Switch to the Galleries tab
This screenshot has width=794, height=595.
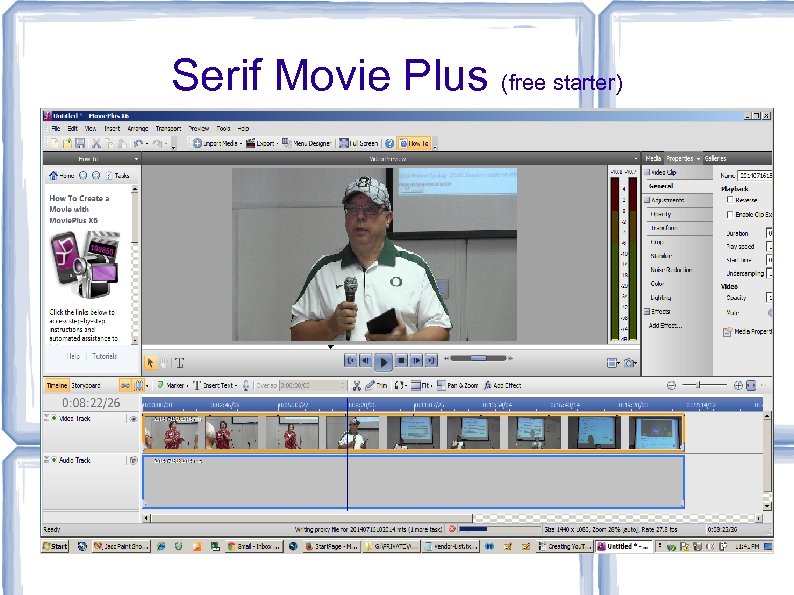[716, 158]
